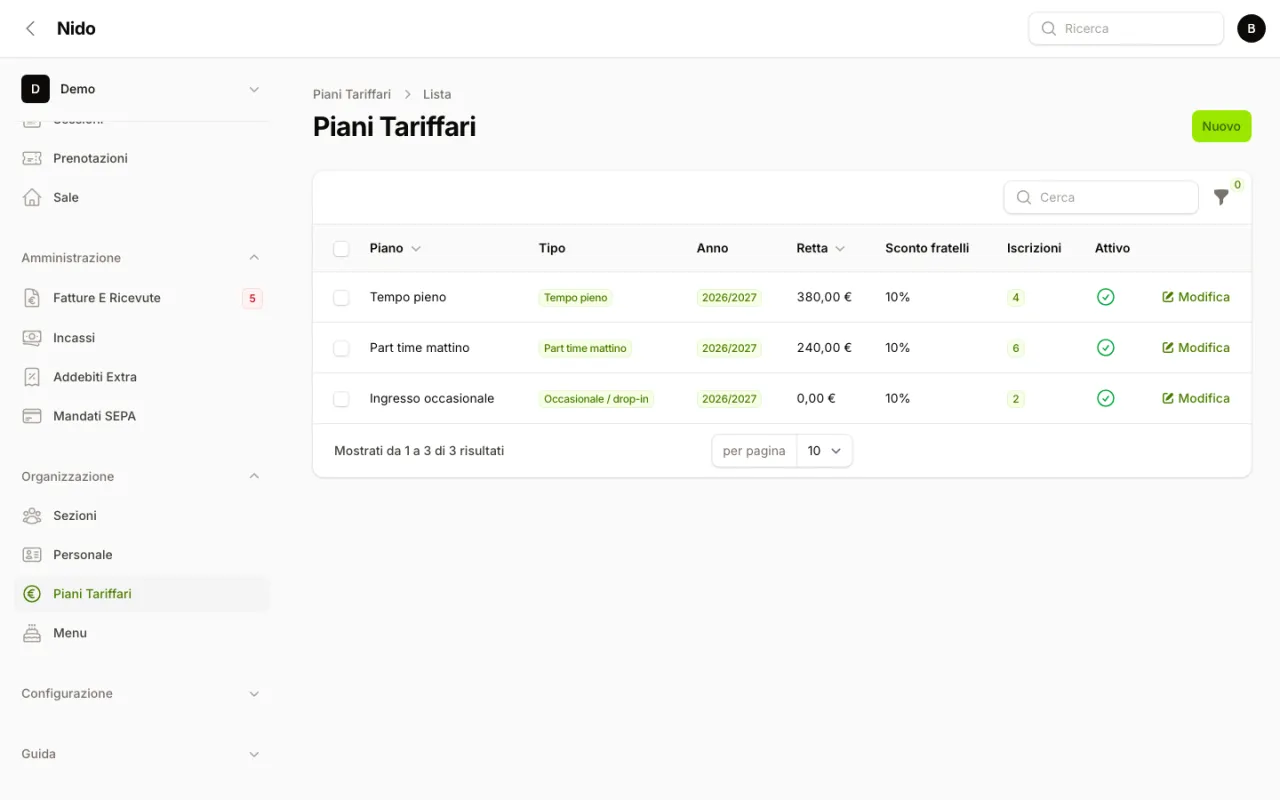Click the Piani Tariffari euro icon
Screen dimensions: 1280x800
point(32,594)
